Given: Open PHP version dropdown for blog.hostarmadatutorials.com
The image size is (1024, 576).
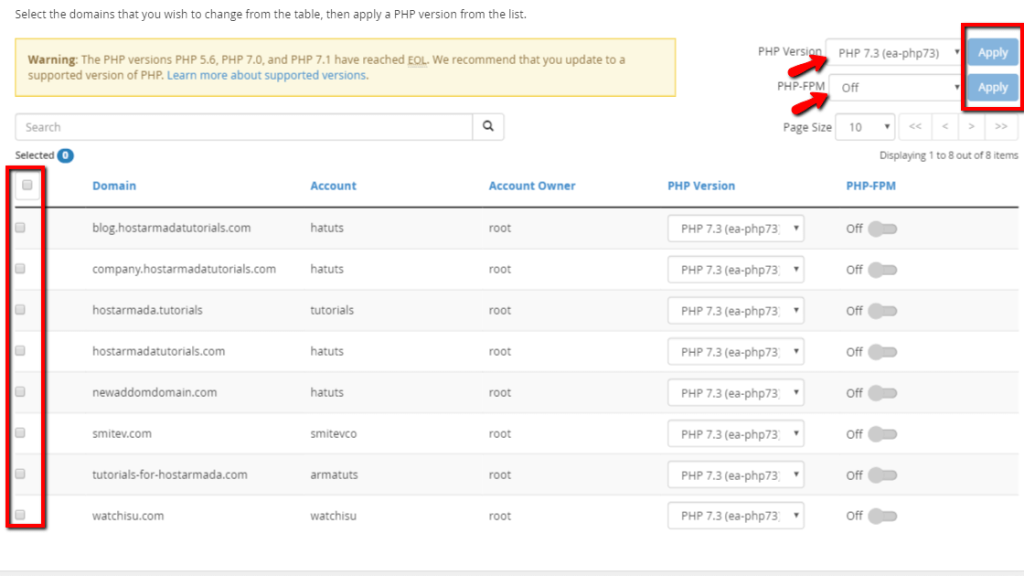Looking at the screenshot, I should (736, 229).
